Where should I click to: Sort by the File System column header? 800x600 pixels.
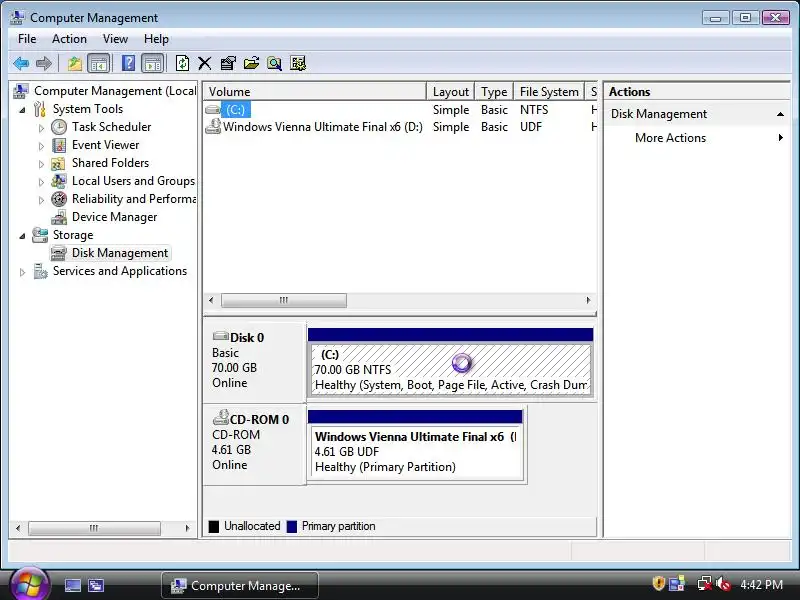click(x=549, y=92)
